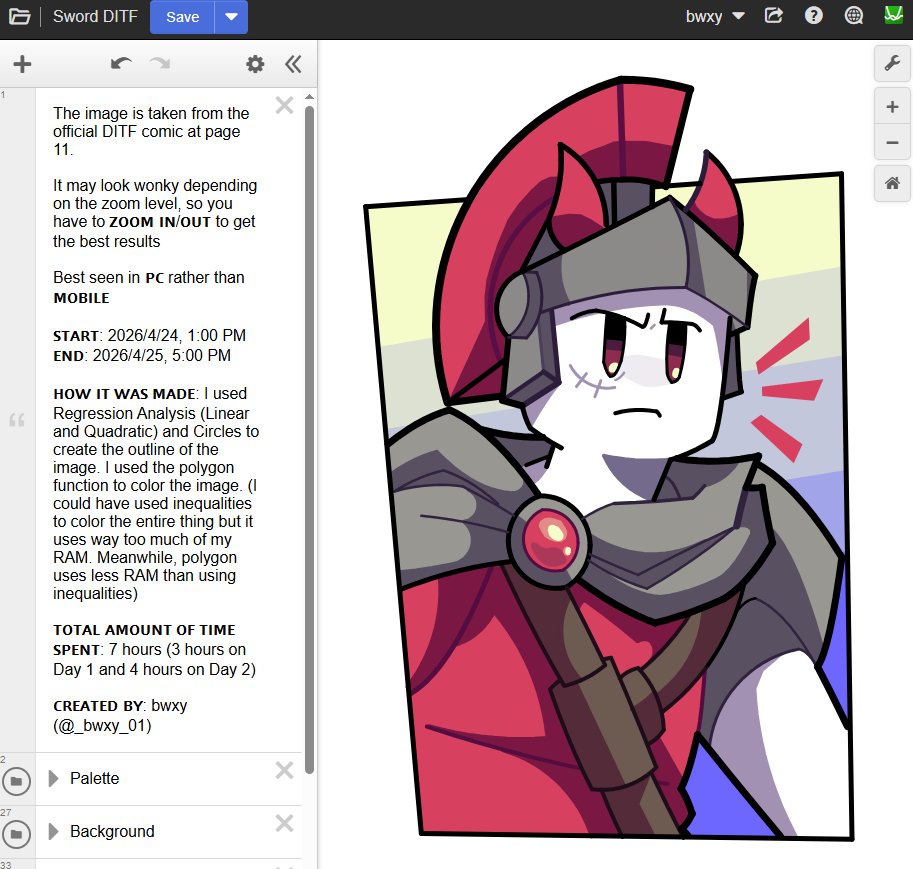The width and height of the screenshot is (913, 869).
Task: Click the Background folder name
Action: coord(112,831)
